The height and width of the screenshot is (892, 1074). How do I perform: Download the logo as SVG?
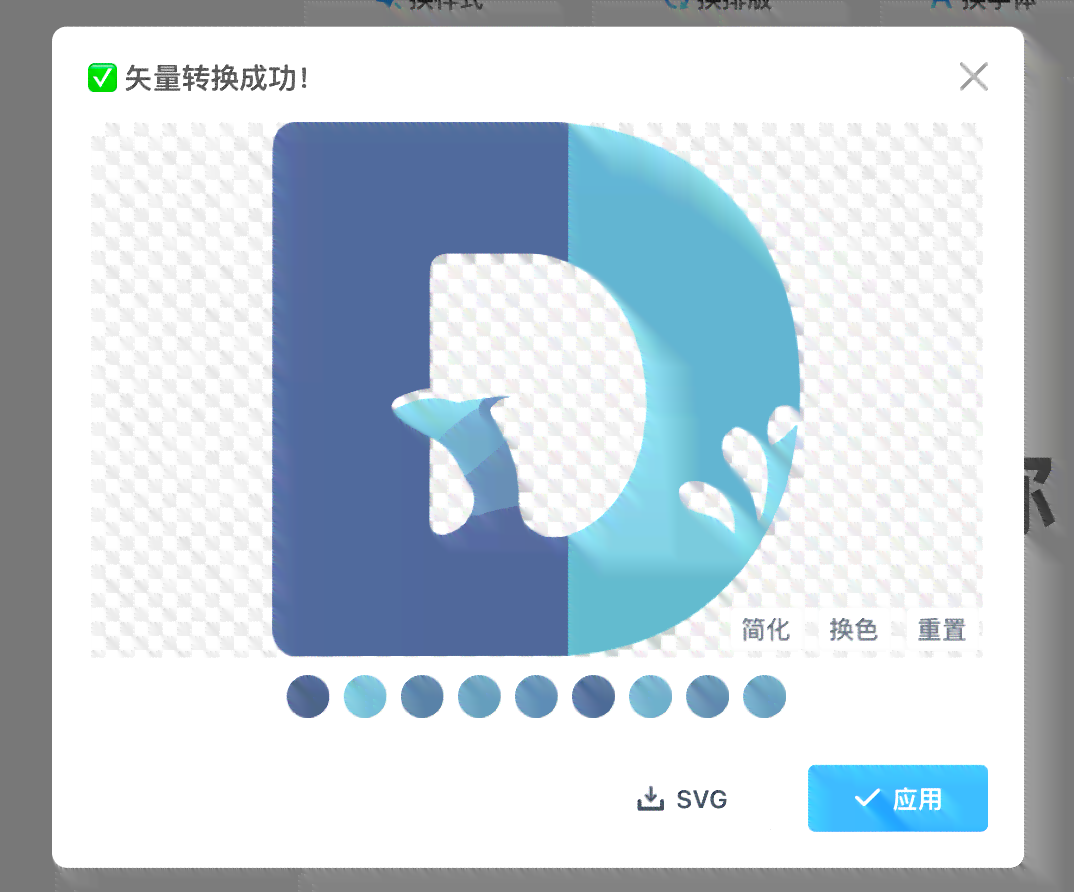(x=682, y=799)
